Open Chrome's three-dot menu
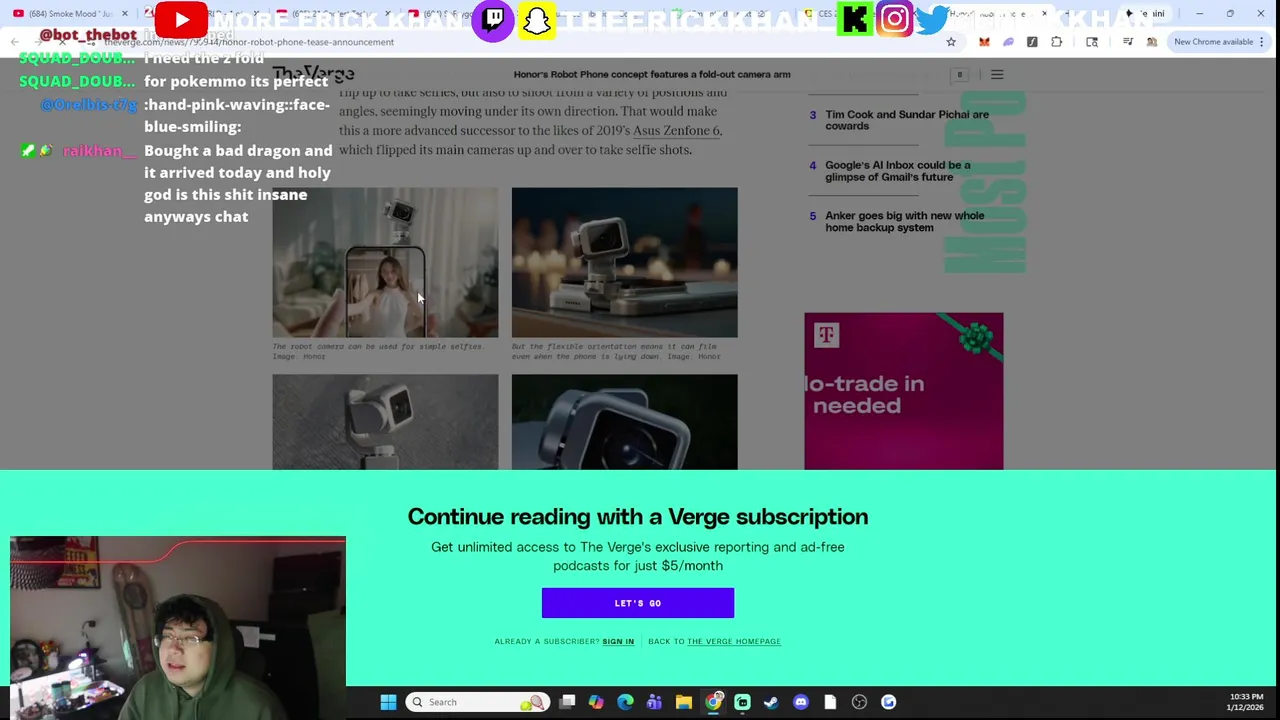 (x=1262, y=42)
